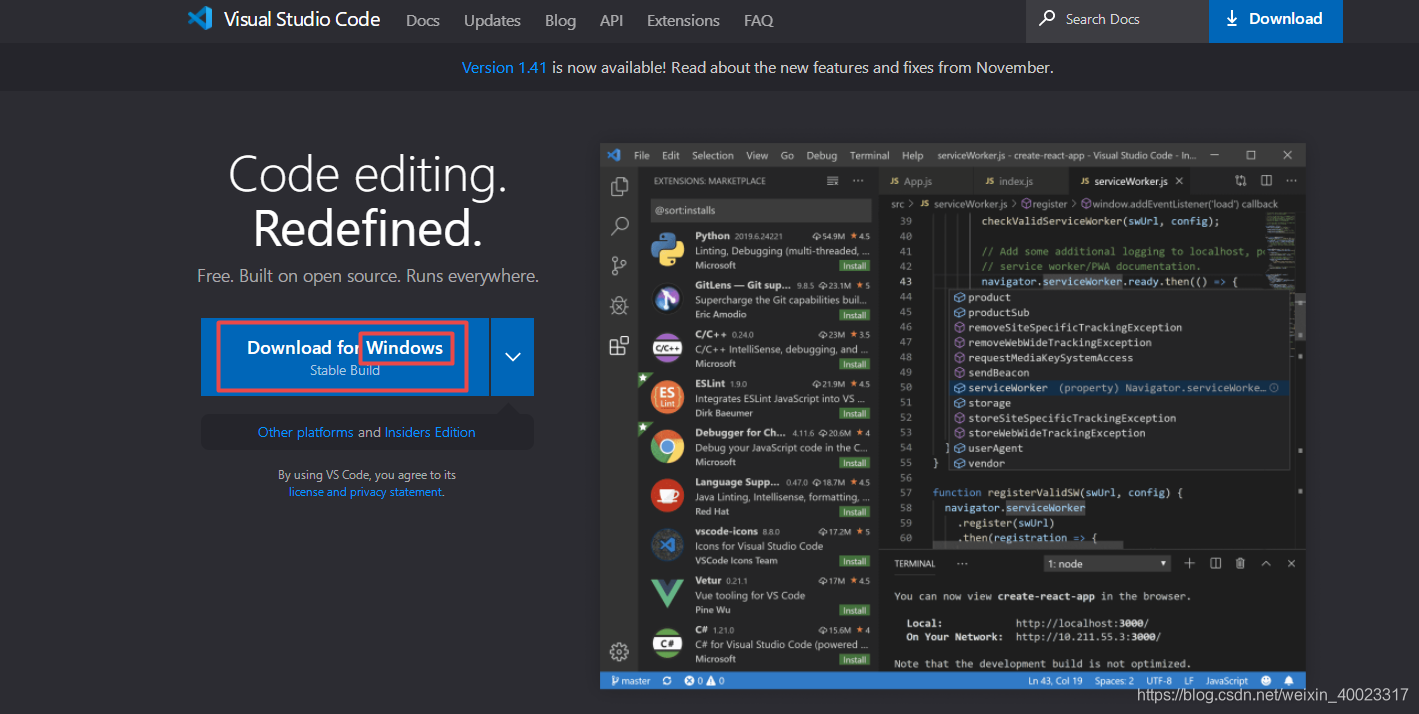The image size is (1419, 714).
Task: Click the Visual Studio Code logo icon
Action: click(x=200, y=19)
